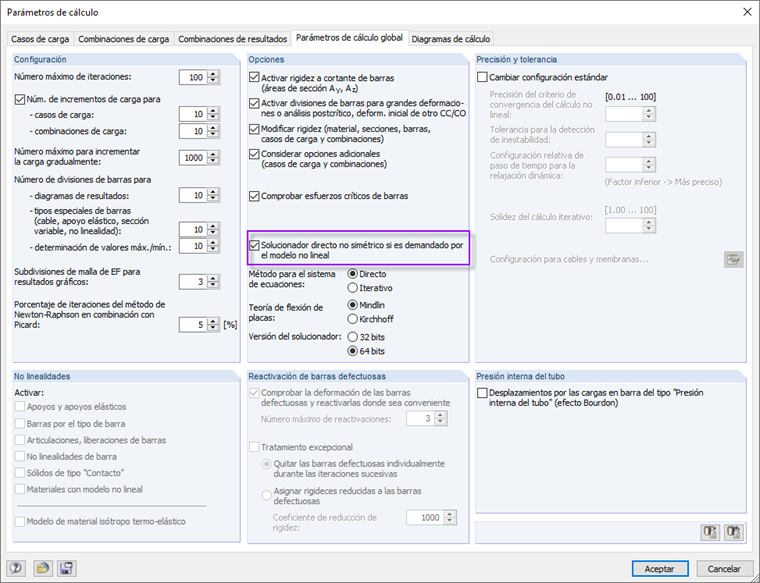Click the floppy disk save settings icon

tap(66, 568)
